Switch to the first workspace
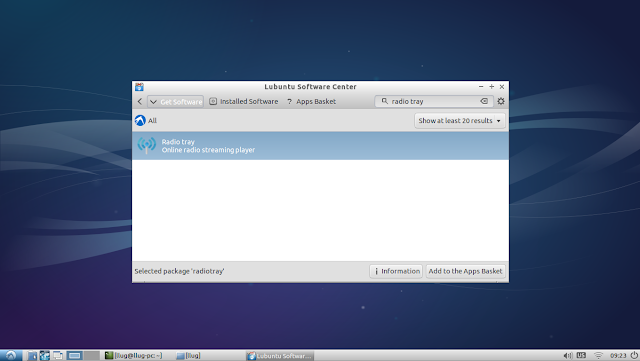640x361 pixels. (x=75, y=355)
